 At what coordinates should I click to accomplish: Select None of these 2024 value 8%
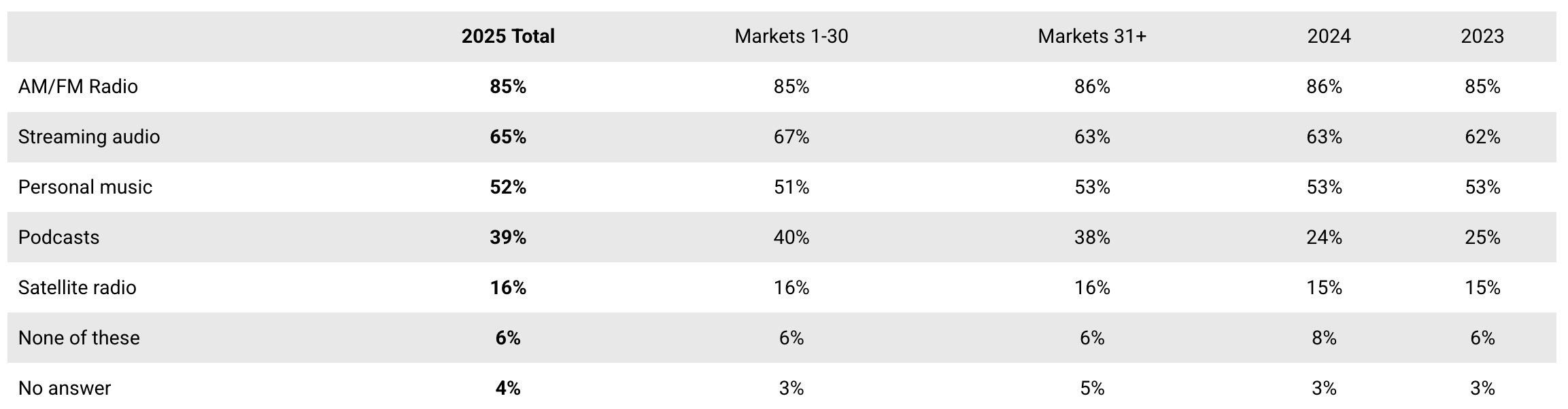(1324, 338)
